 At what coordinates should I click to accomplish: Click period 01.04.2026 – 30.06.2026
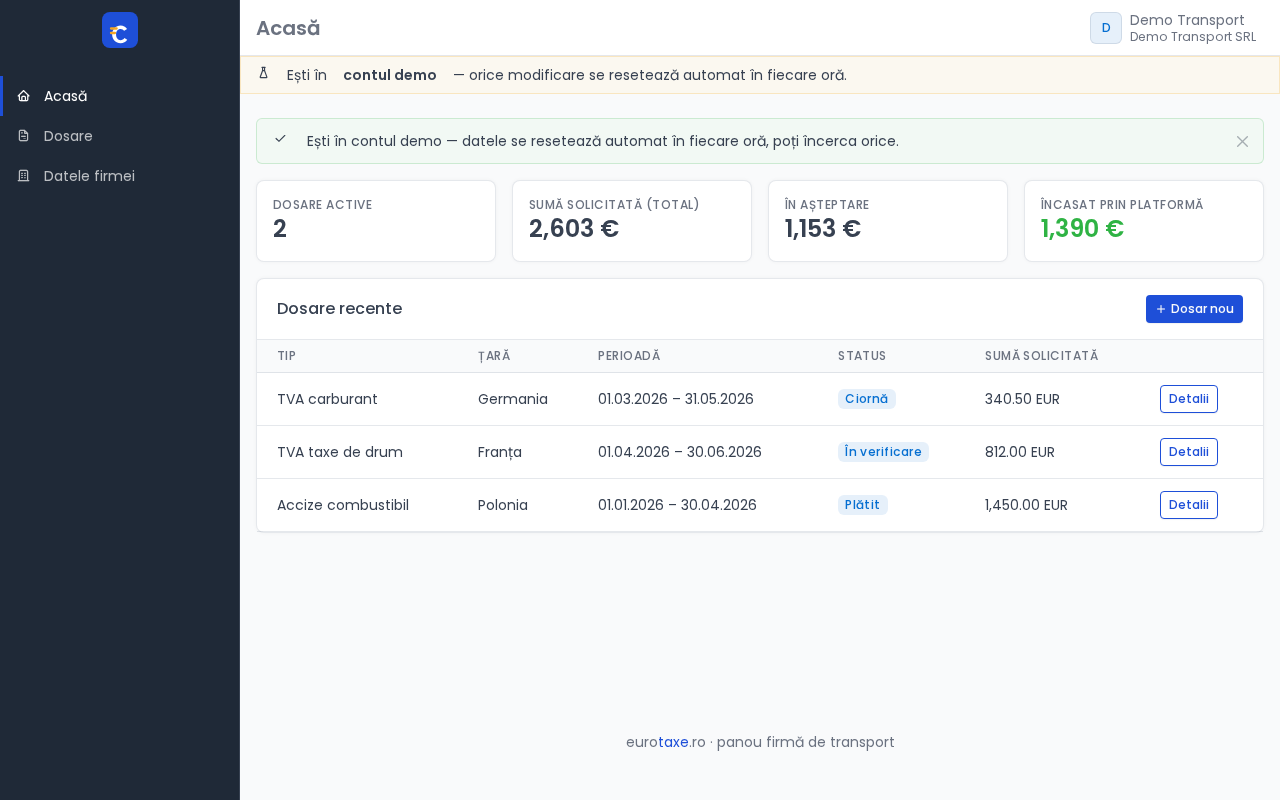(680, 452)
